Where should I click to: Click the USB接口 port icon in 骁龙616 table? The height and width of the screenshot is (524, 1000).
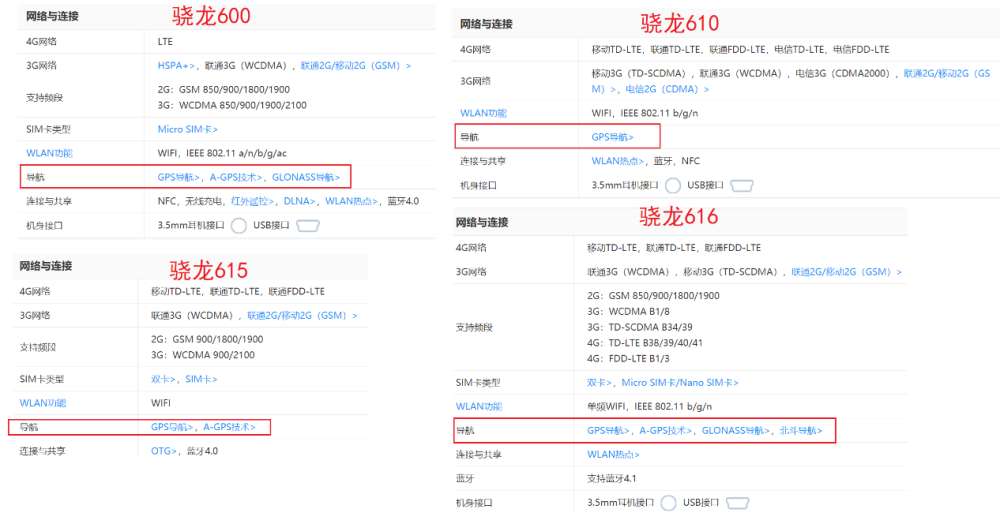click(737, 503)
